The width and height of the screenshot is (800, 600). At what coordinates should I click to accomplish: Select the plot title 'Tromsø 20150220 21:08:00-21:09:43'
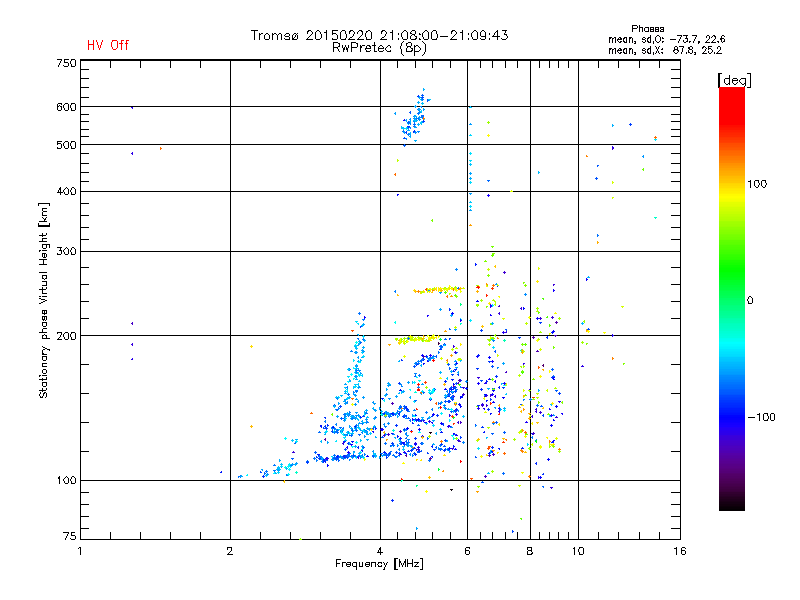click(380, 35)
